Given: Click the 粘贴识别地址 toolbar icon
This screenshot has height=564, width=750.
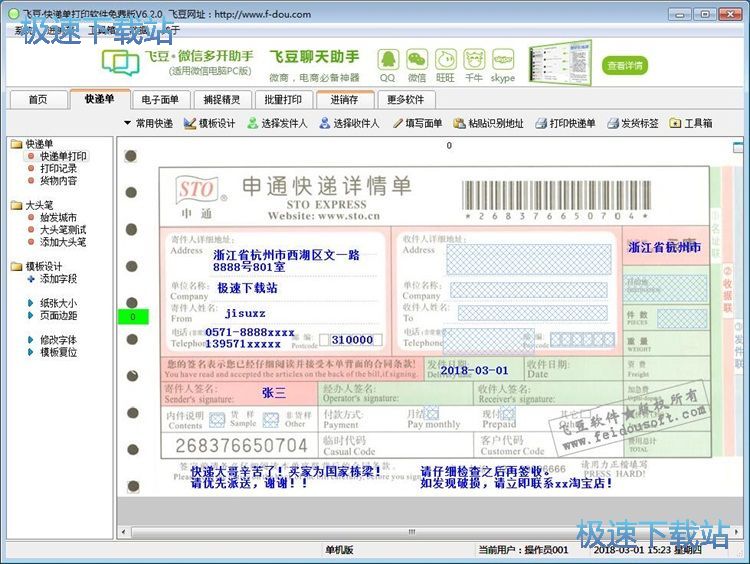Looking at the screenshot, I should (459, 123).
